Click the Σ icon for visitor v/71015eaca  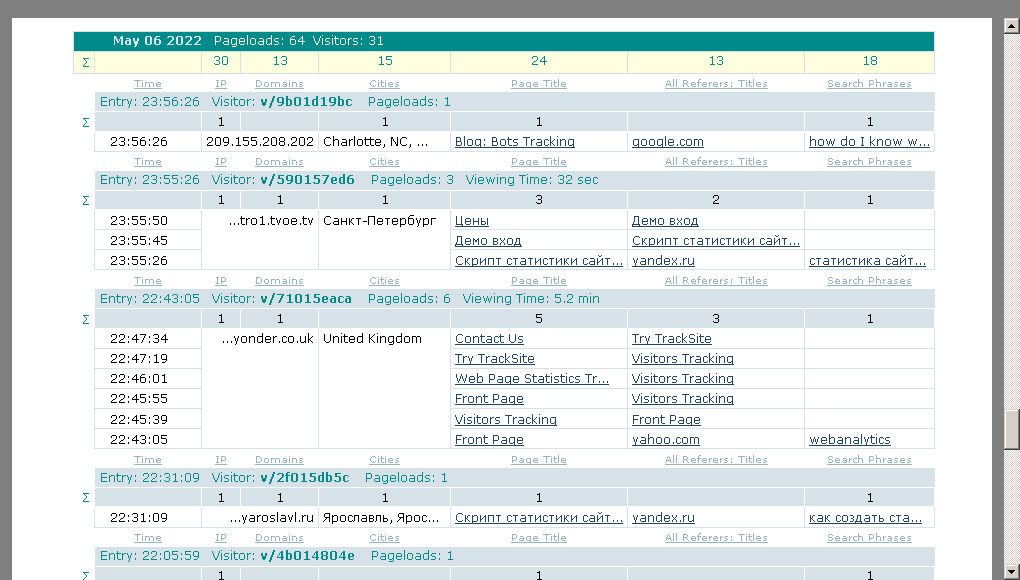tap(85, 319)
